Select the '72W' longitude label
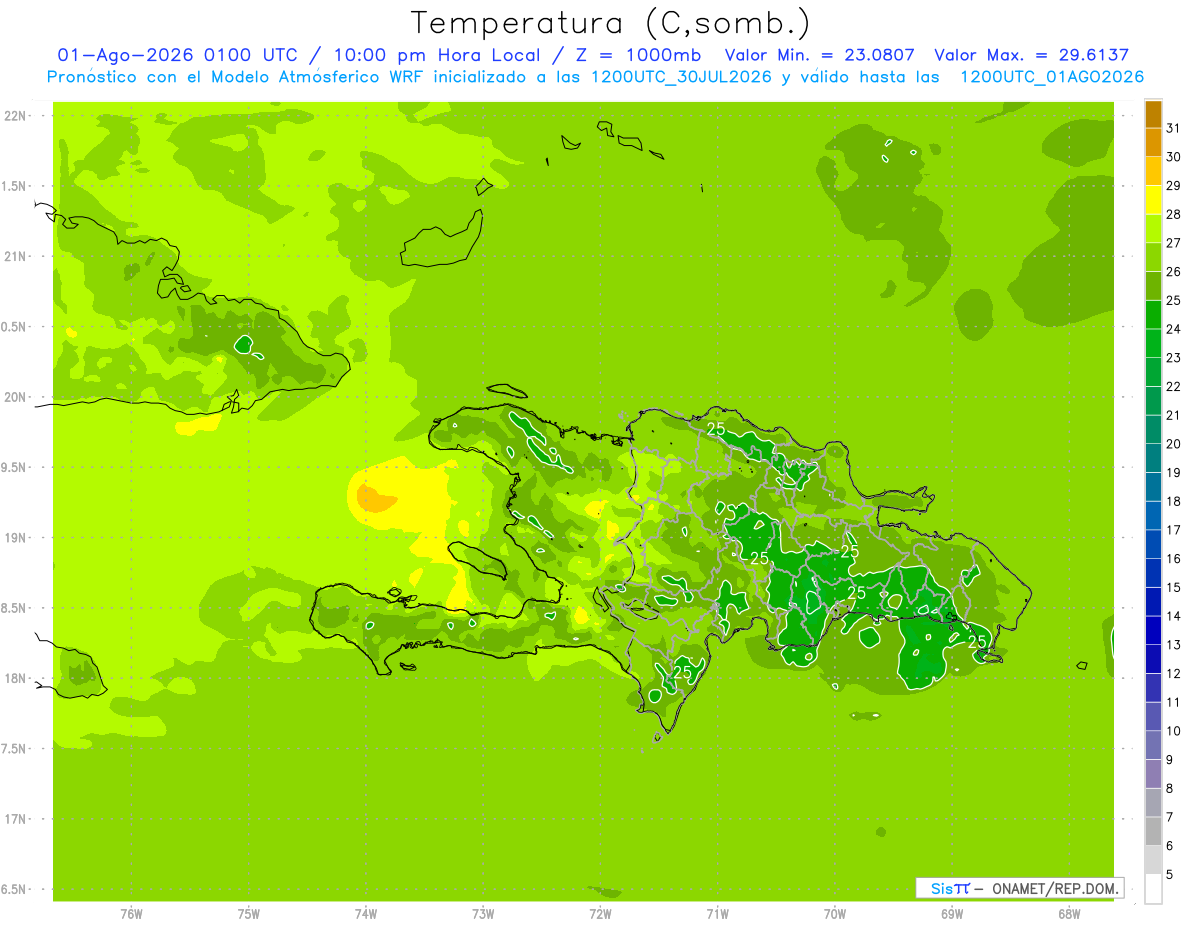This screenshot has height=927, width=1200. [x=600, y=914]
